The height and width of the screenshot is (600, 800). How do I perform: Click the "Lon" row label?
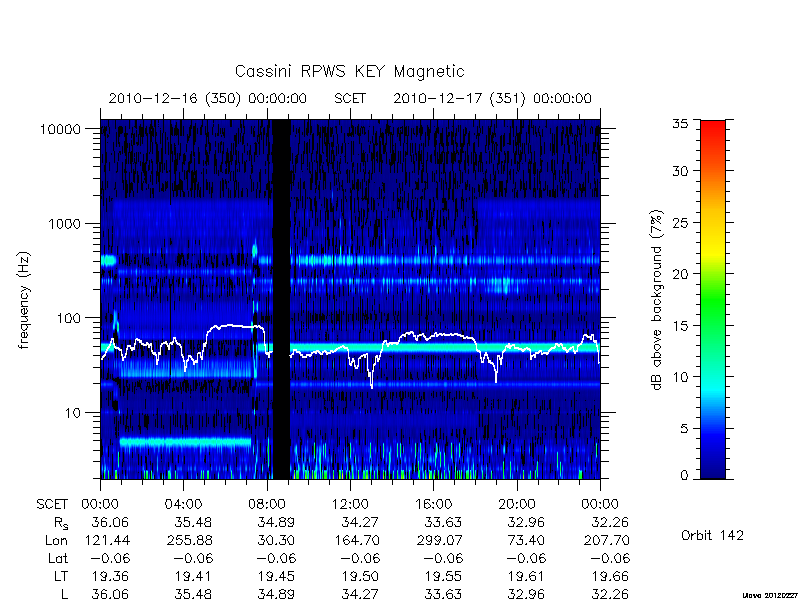point(56,540)
